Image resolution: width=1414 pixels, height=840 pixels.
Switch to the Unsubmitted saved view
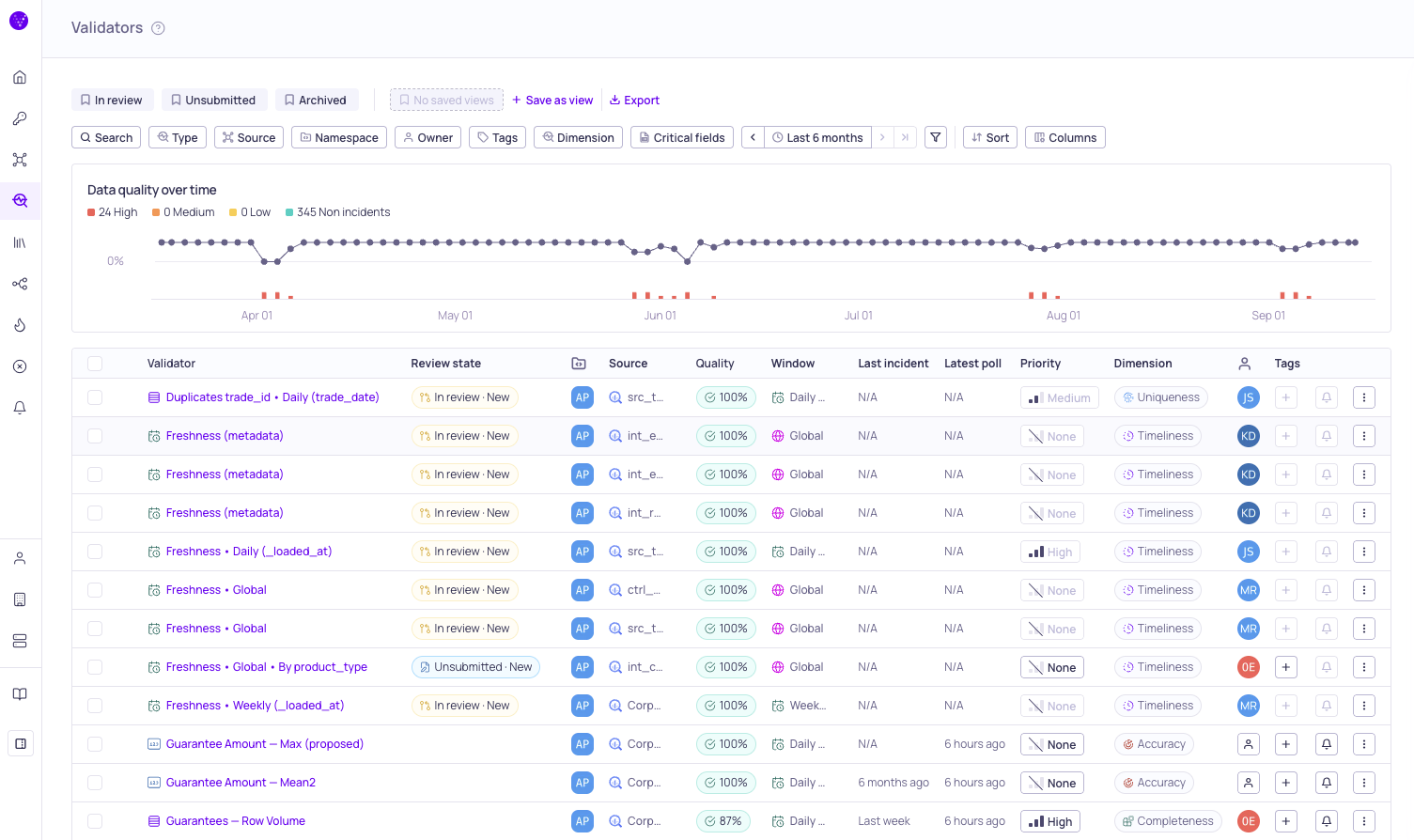[x=213, y=100]
